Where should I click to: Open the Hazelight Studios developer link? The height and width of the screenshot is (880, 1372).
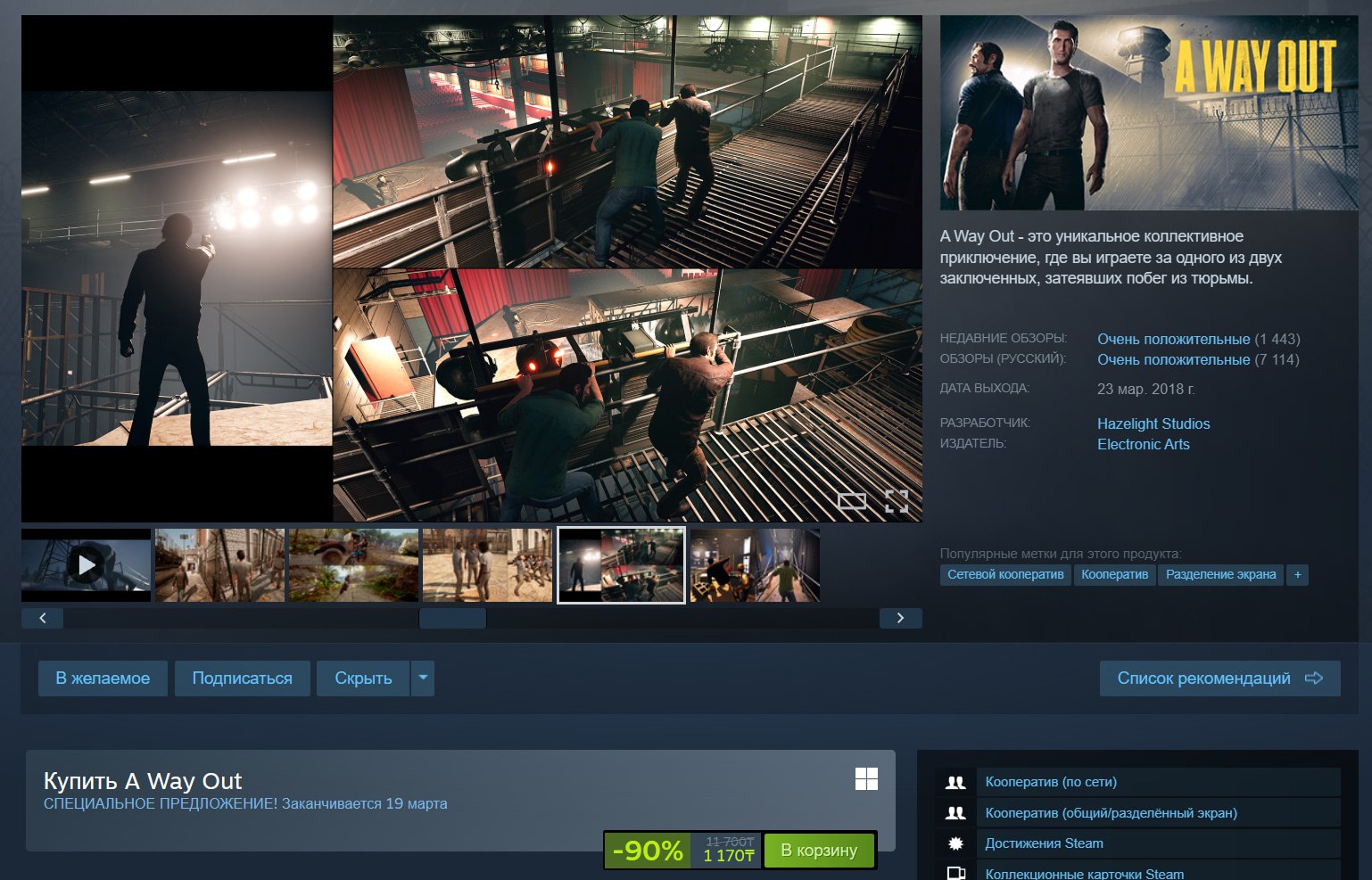[1153, 424]
